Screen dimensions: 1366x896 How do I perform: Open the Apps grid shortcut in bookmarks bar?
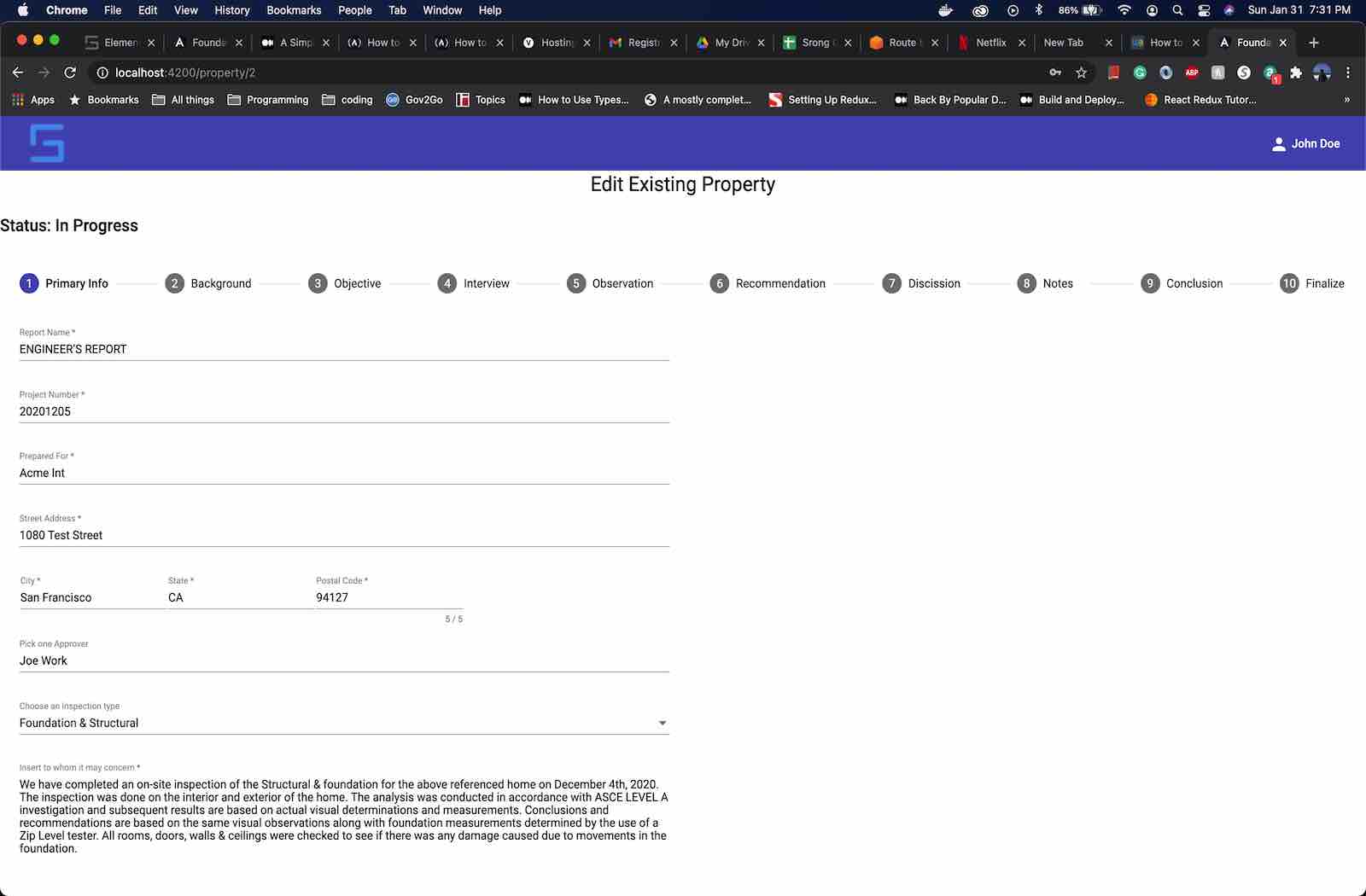click(x=33, y=100)
